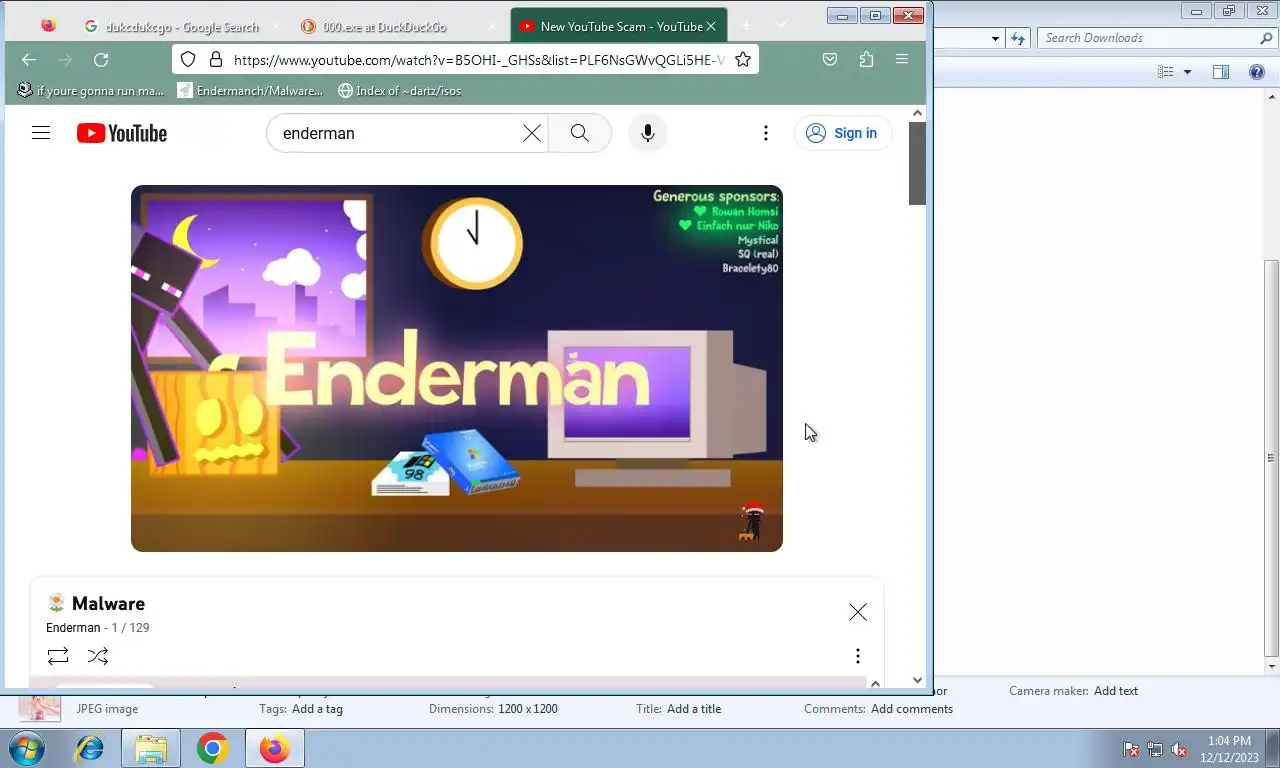The width and height of the screenshot is (1280, 768).
Task: Open Windows Explorer taskbar button
Action: pyautogui.click(x=151, y=748)
